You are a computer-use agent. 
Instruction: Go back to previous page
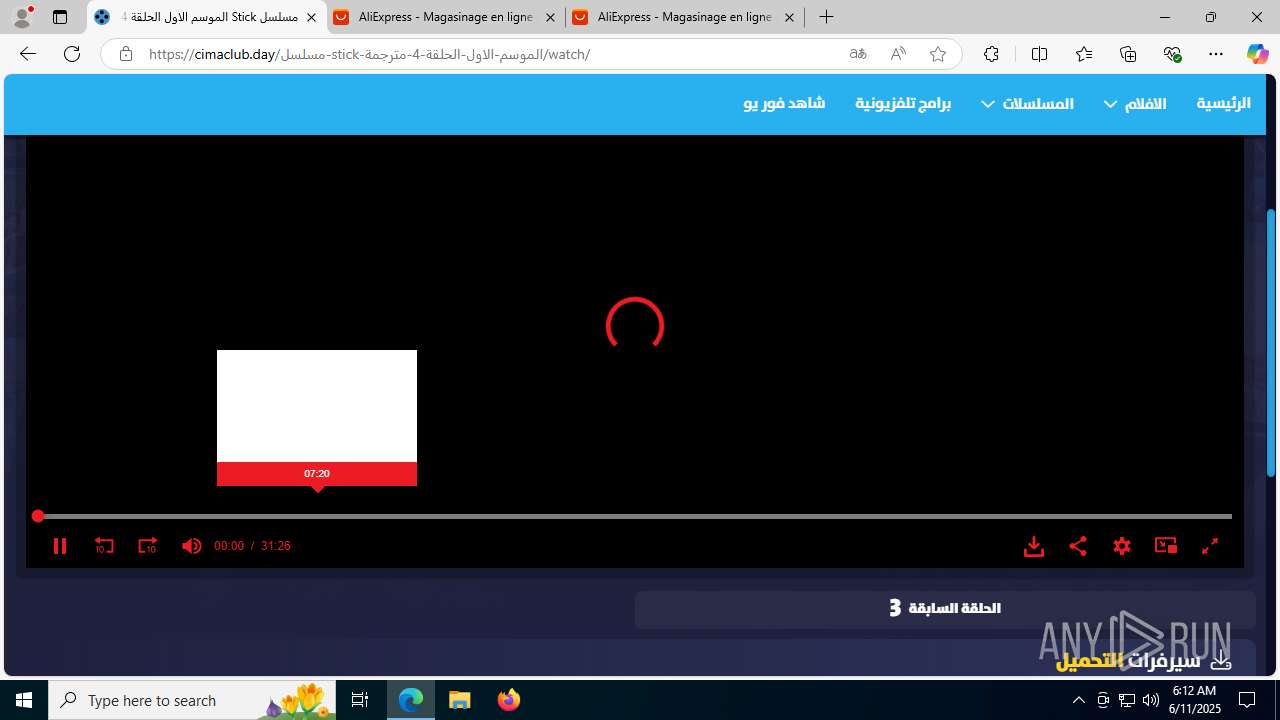coord(28,54)
